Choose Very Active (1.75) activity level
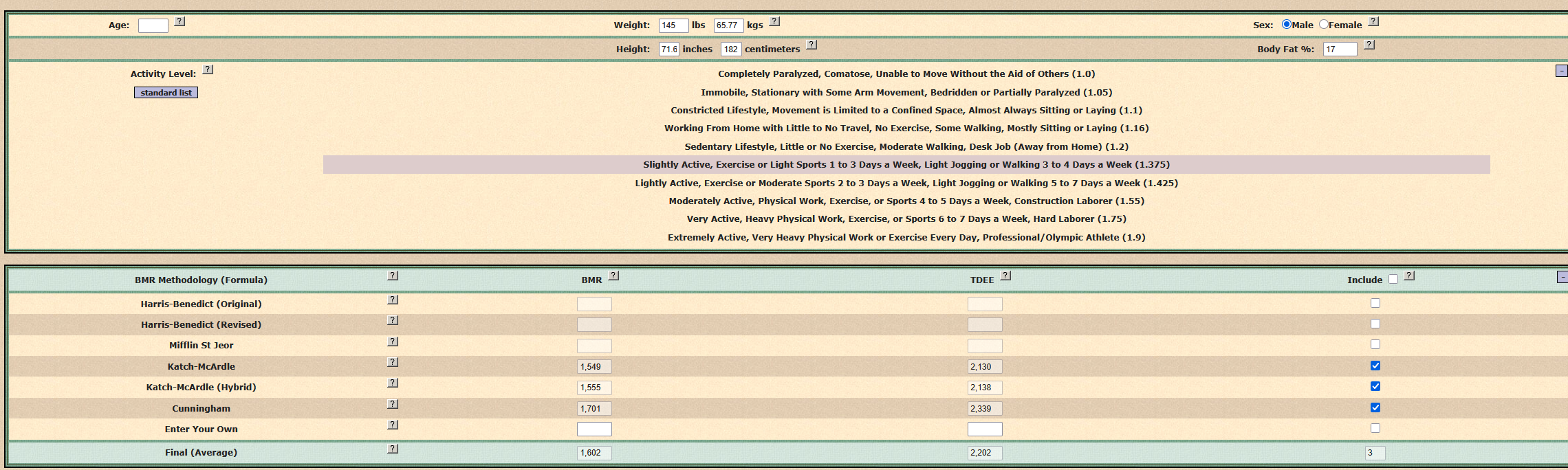The width and height of the screenshot is (1568, 470). (906, 219)
